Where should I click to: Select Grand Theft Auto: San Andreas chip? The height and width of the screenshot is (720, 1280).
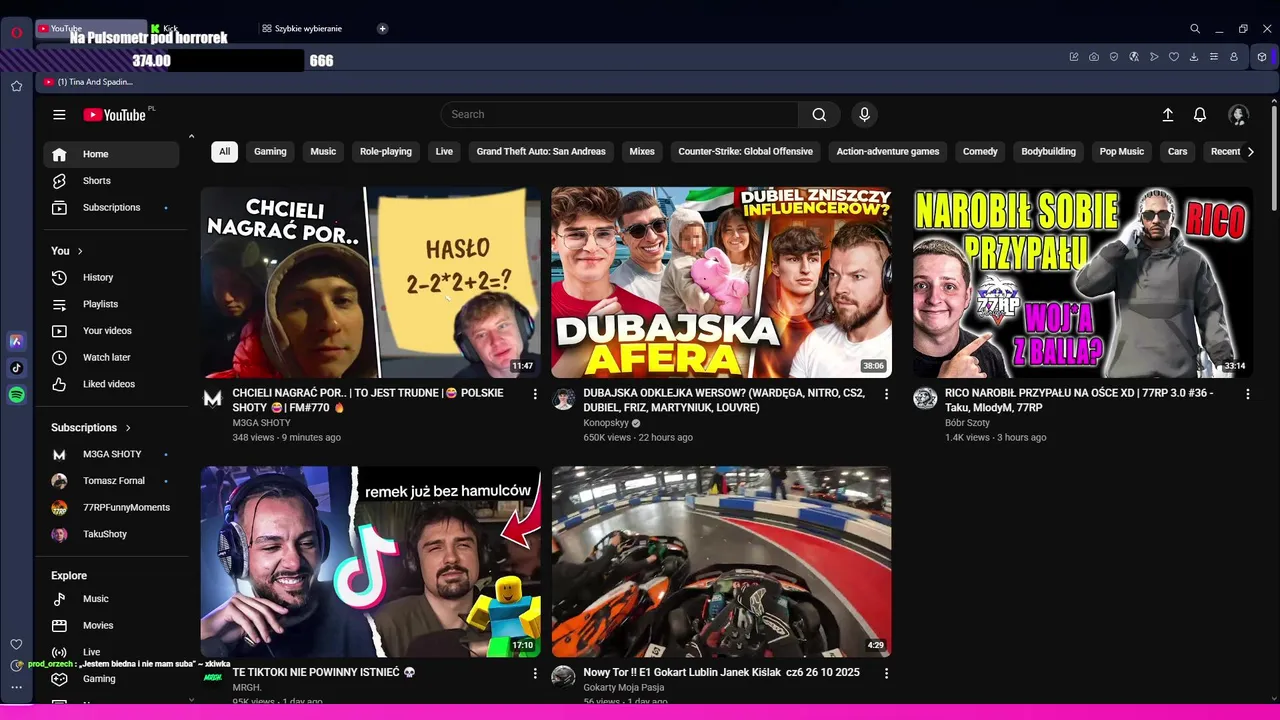[541, 152]
